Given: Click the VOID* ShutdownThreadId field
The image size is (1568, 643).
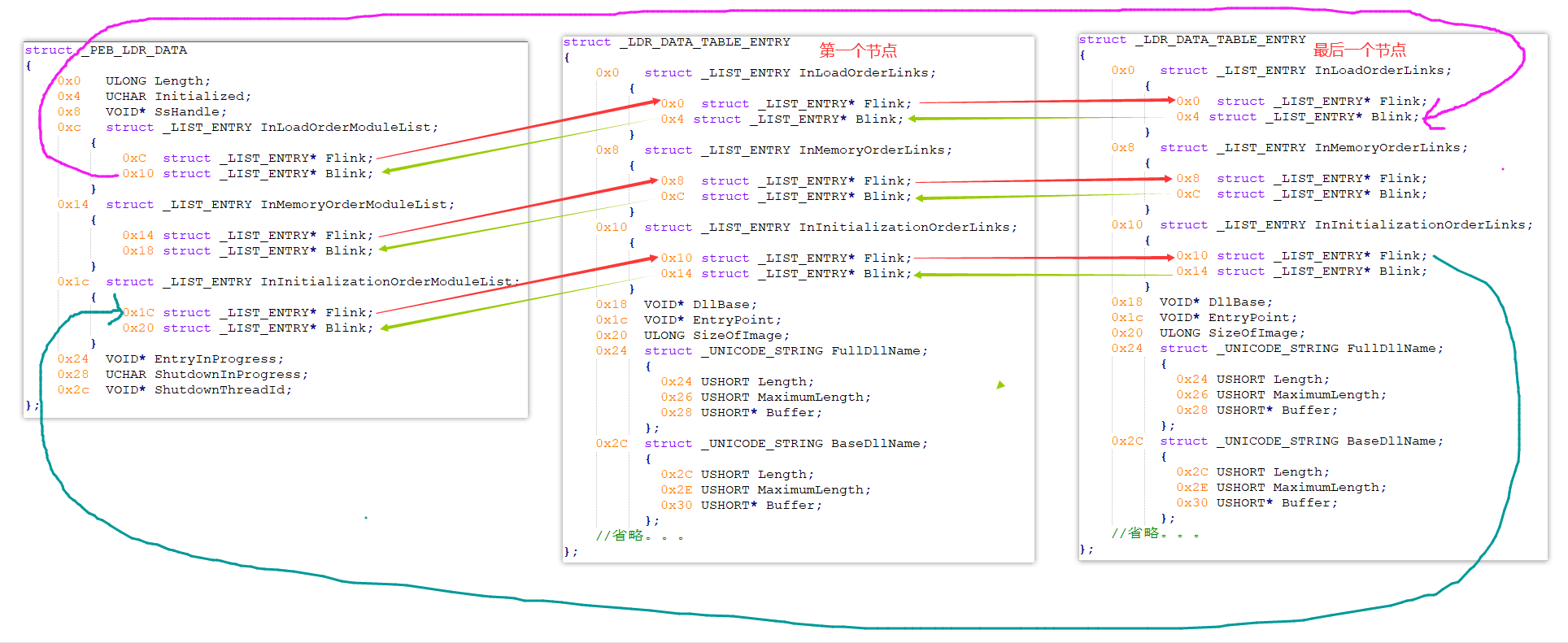Looking at the screenshot, I should [198, 390].
